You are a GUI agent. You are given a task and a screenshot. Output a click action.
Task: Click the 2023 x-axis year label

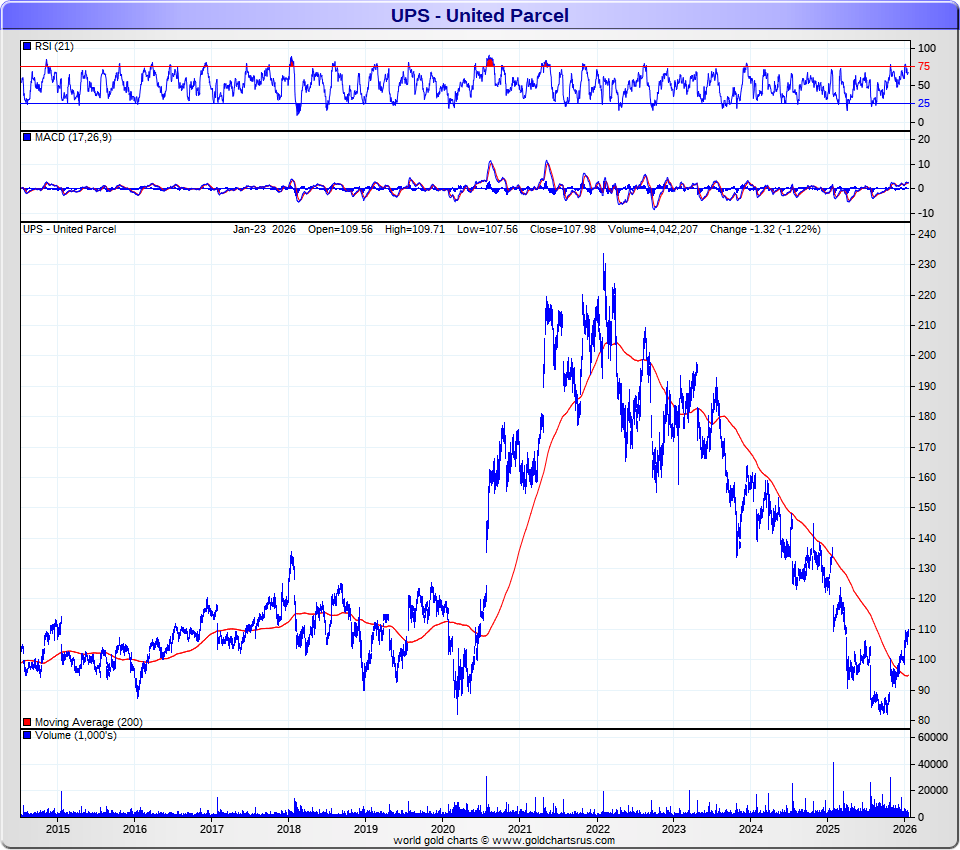click(673, 829)
